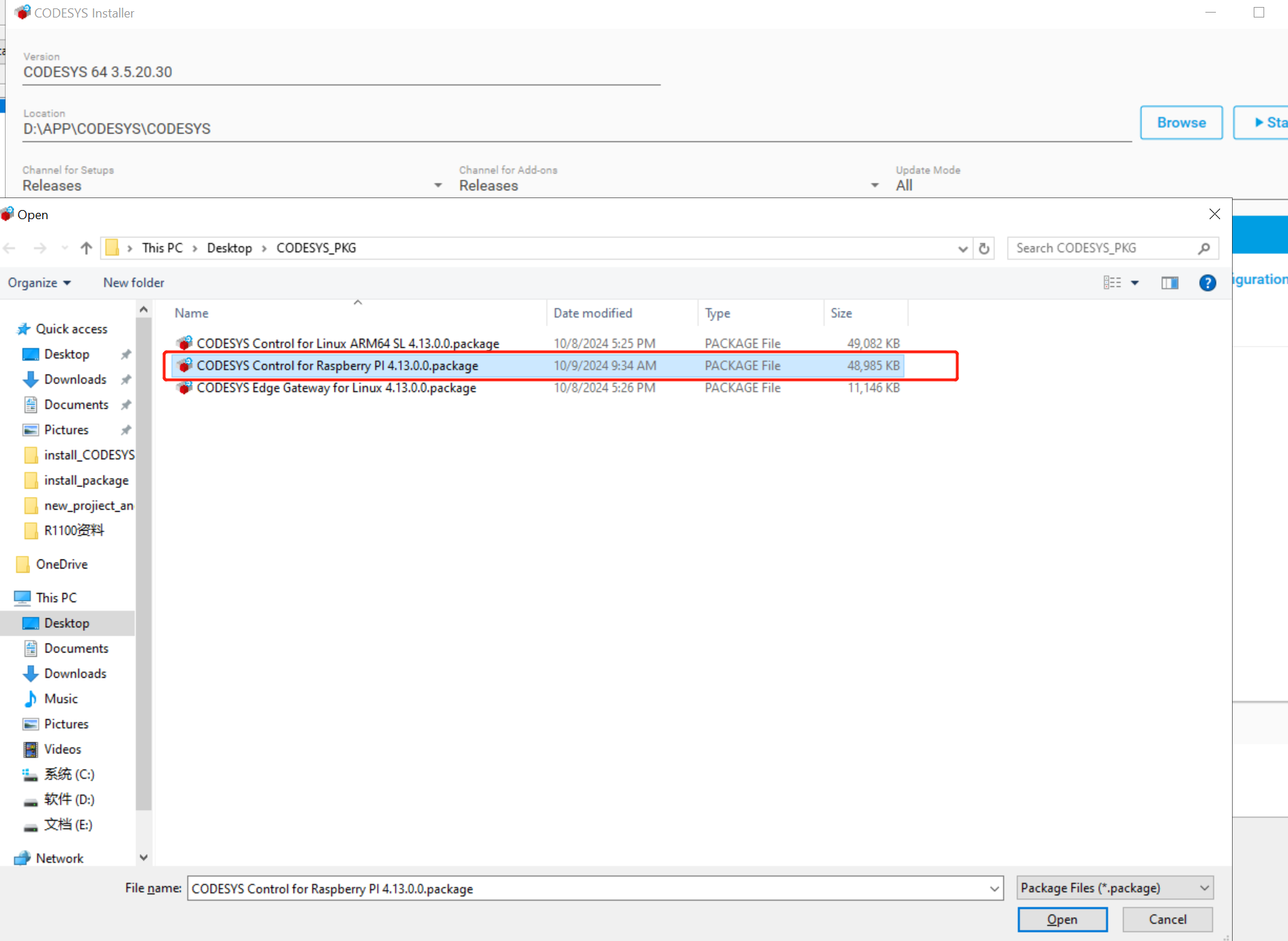Toggle the preview pane
This screenshot has width=1288, height=941.
coord(1170,283)
